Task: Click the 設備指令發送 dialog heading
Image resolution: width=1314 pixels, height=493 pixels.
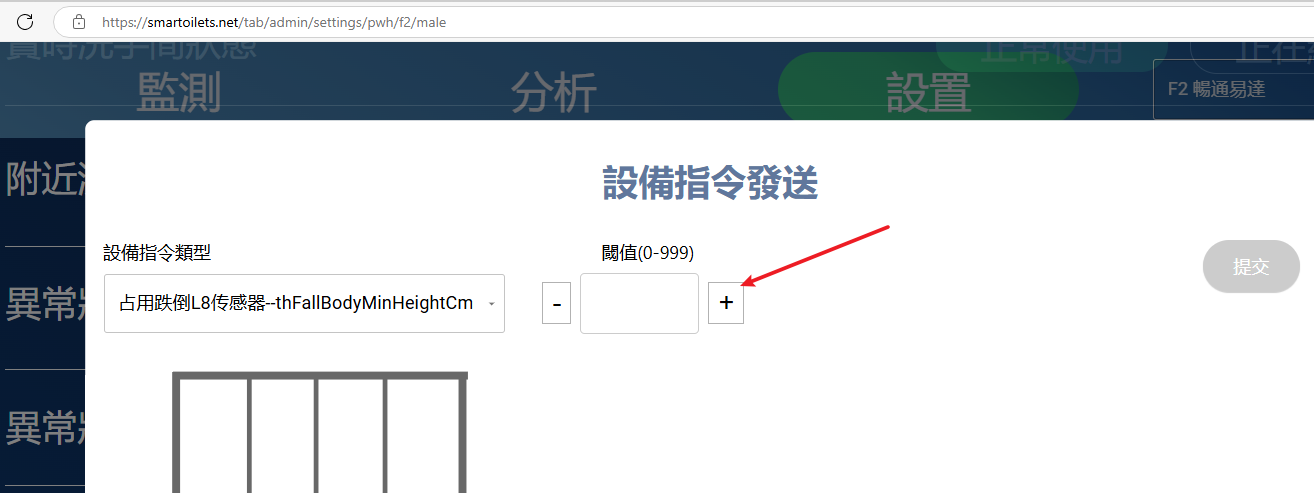Action: [710, 183]
